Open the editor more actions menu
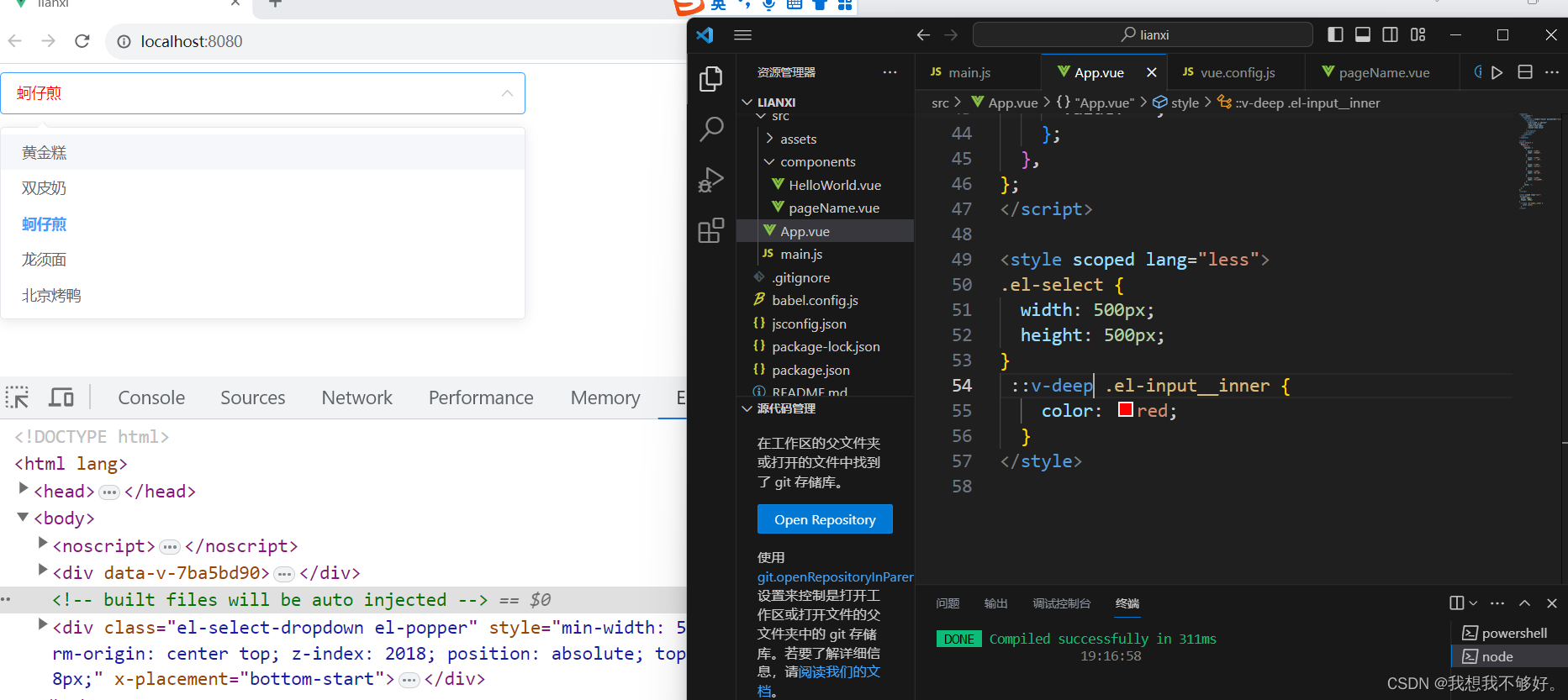The width and height of the screenshot is (1568, 700). pos(1552,72)
